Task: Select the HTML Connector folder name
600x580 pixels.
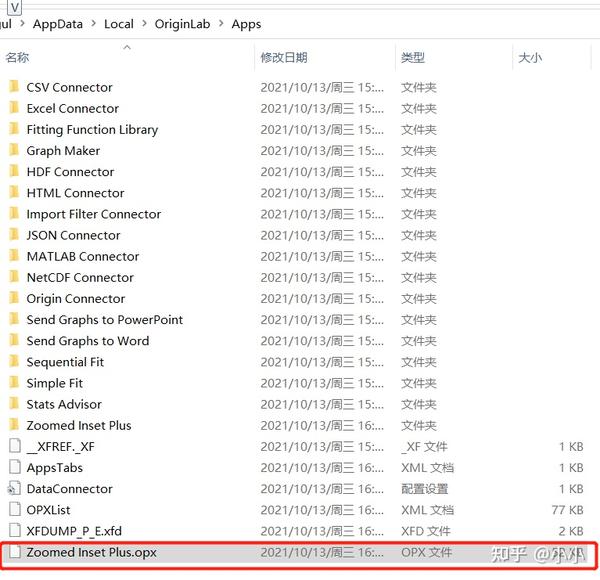Action: pos(75,193)
